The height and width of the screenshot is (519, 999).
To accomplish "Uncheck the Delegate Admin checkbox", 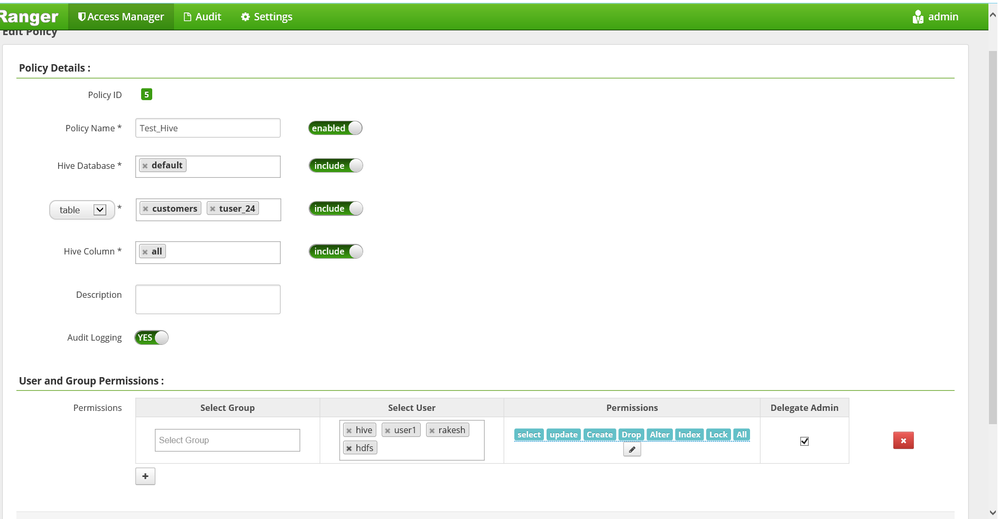I will 804,441.
